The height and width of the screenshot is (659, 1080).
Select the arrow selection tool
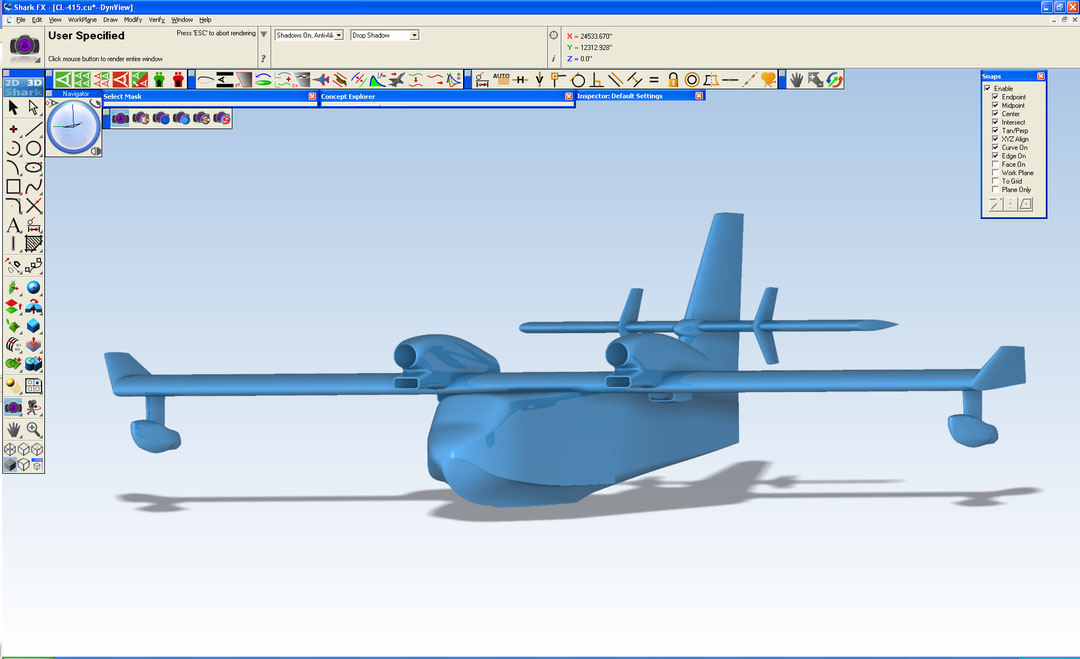[x=13, y=107]
